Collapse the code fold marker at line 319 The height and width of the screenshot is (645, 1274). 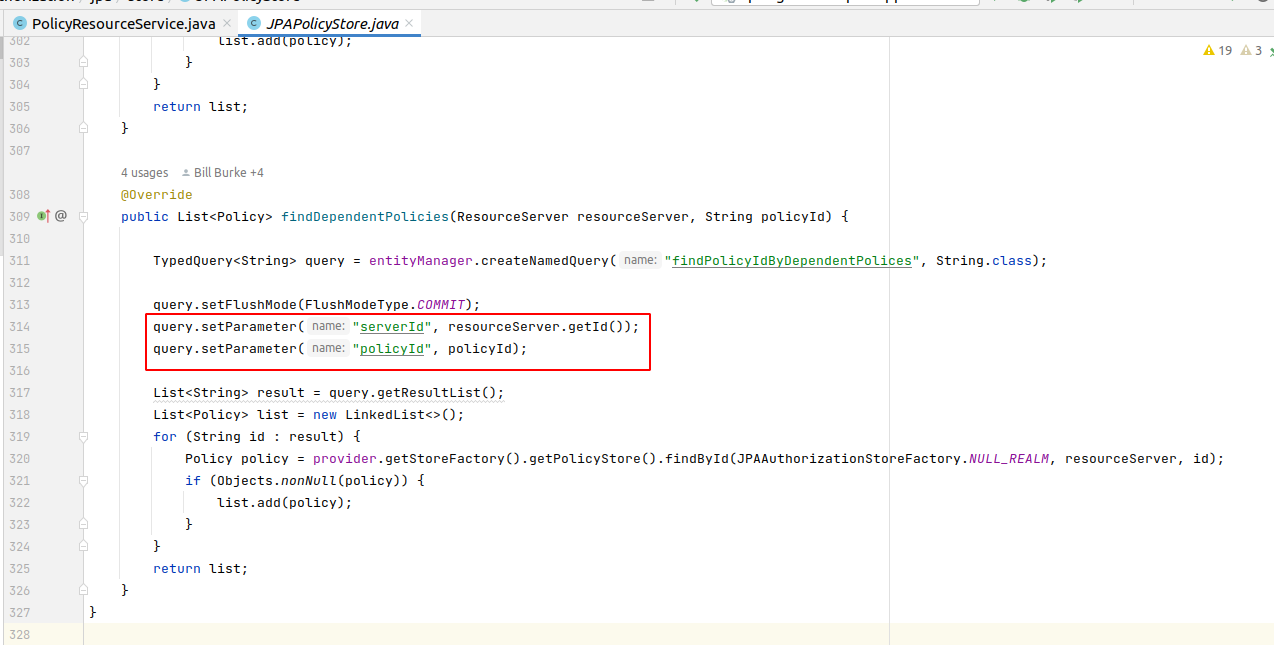tap(84, 436)
